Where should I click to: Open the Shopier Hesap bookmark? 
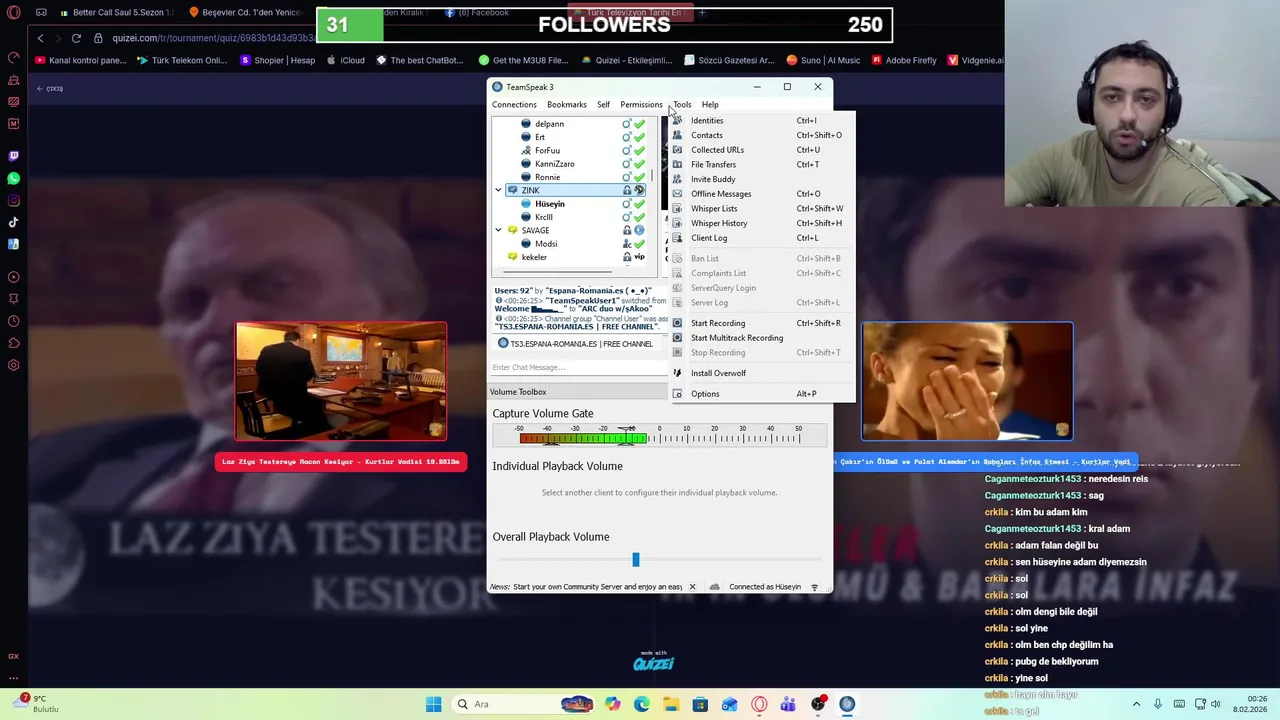(x=277, y=60)
